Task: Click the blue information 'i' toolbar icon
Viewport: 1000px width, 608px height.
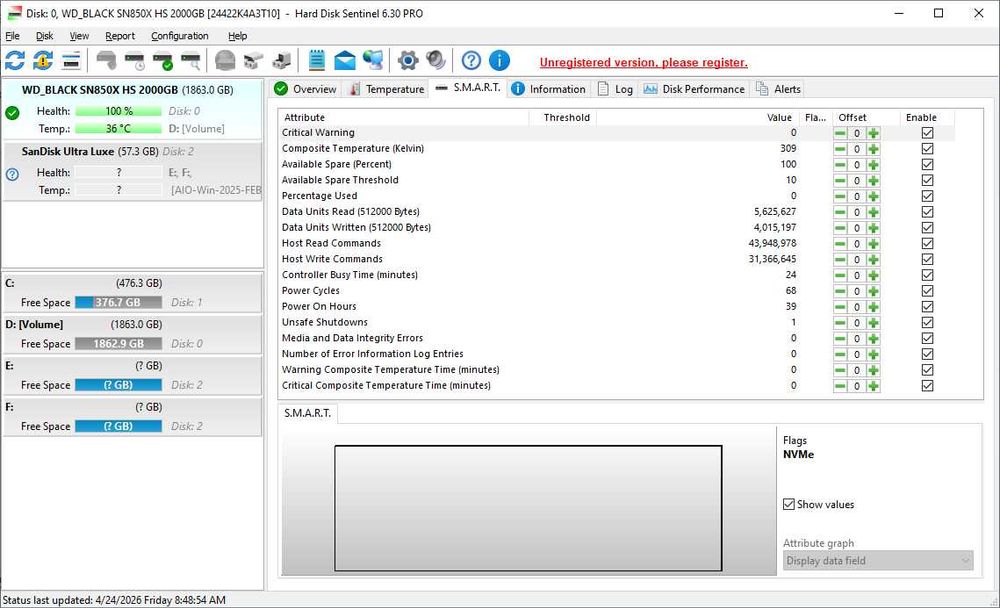Action: click(x=499, y=61)
